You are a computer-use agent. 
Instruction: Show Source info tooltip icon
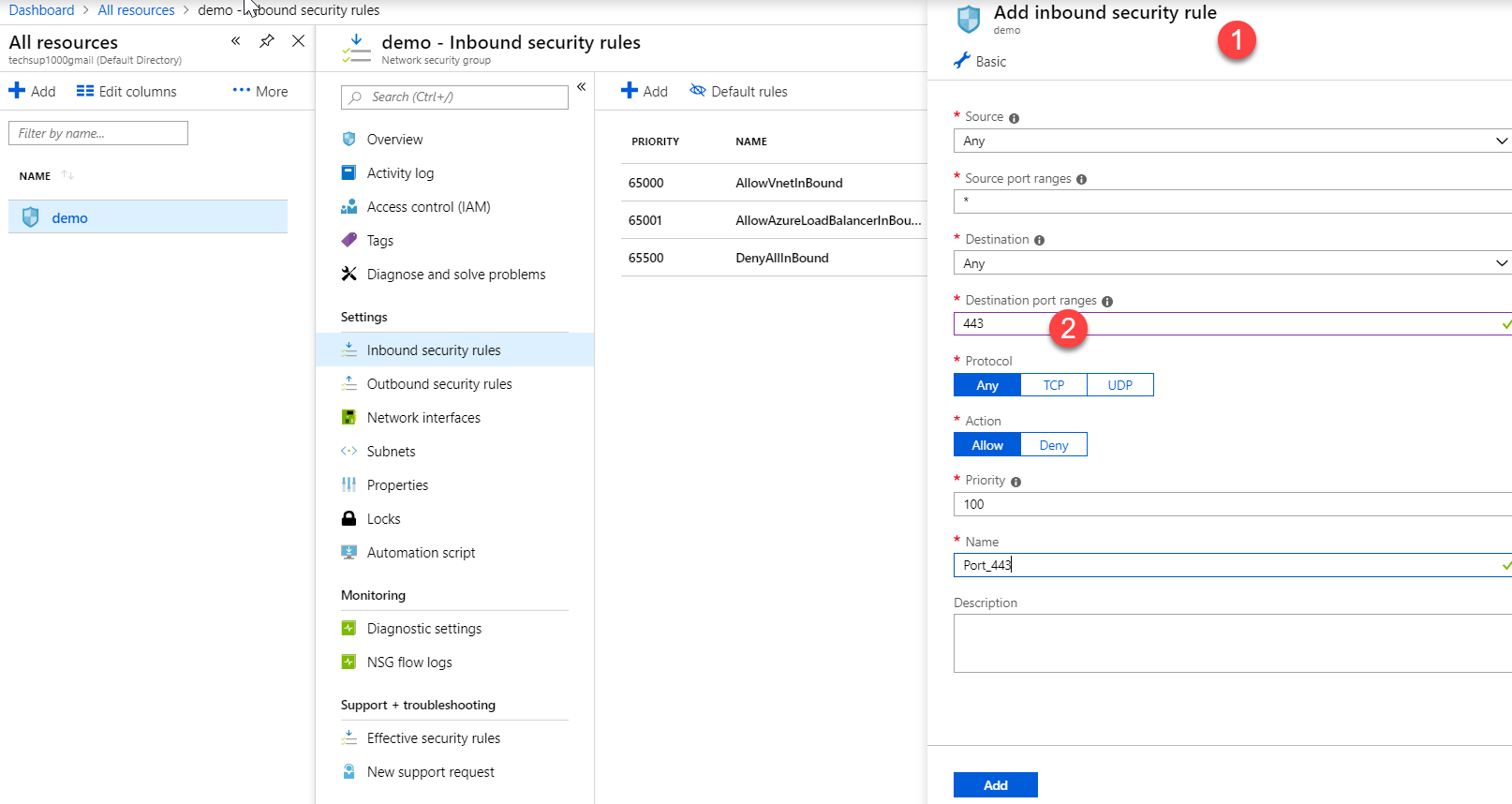click(1014, 118)
